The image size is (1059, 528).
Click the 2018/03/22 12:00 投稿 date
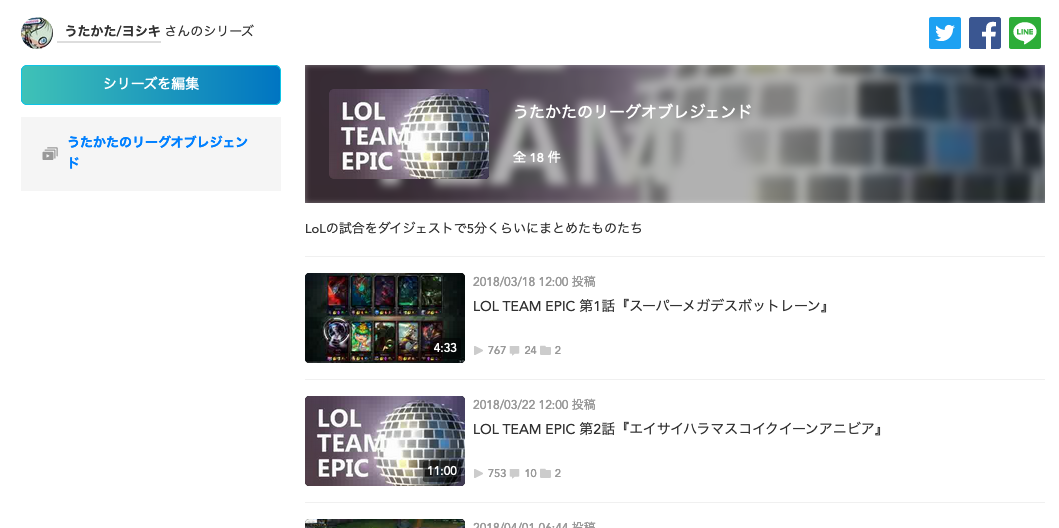pyautogui.click(x=534, y=404)
